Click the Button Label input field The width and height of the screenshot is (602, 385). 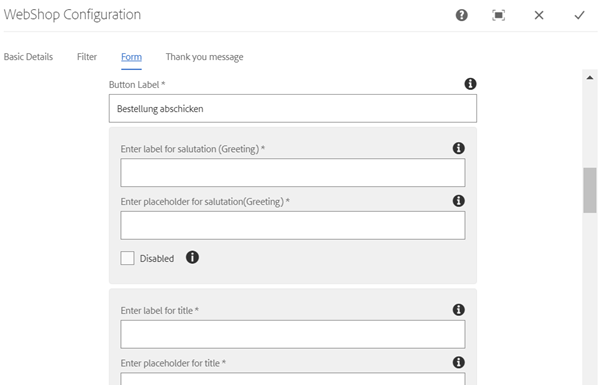tap(293, 109)
